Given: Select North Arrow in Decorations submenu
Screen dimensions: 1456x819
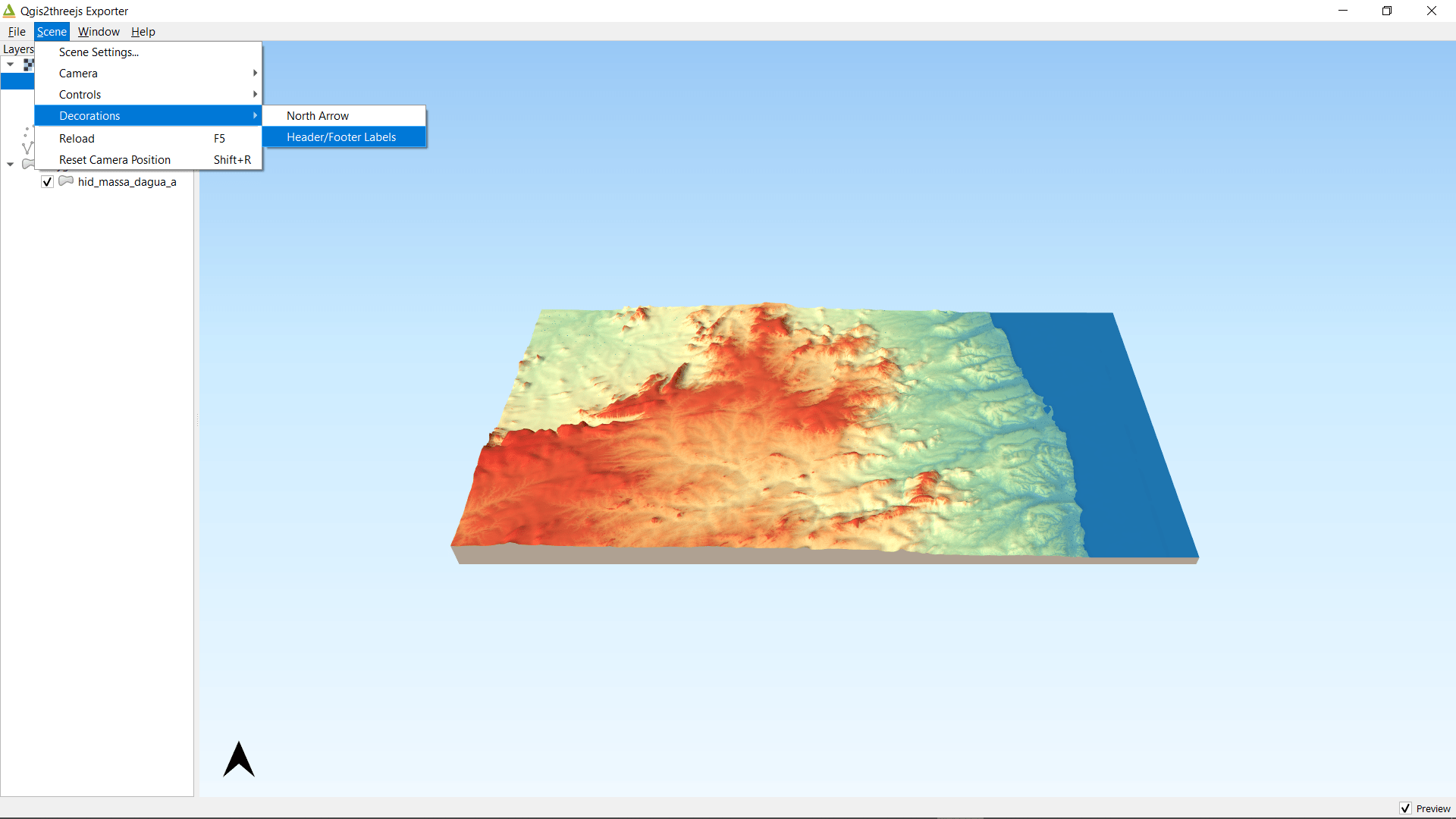Looking at the screenshot, I should click(318, 116).
